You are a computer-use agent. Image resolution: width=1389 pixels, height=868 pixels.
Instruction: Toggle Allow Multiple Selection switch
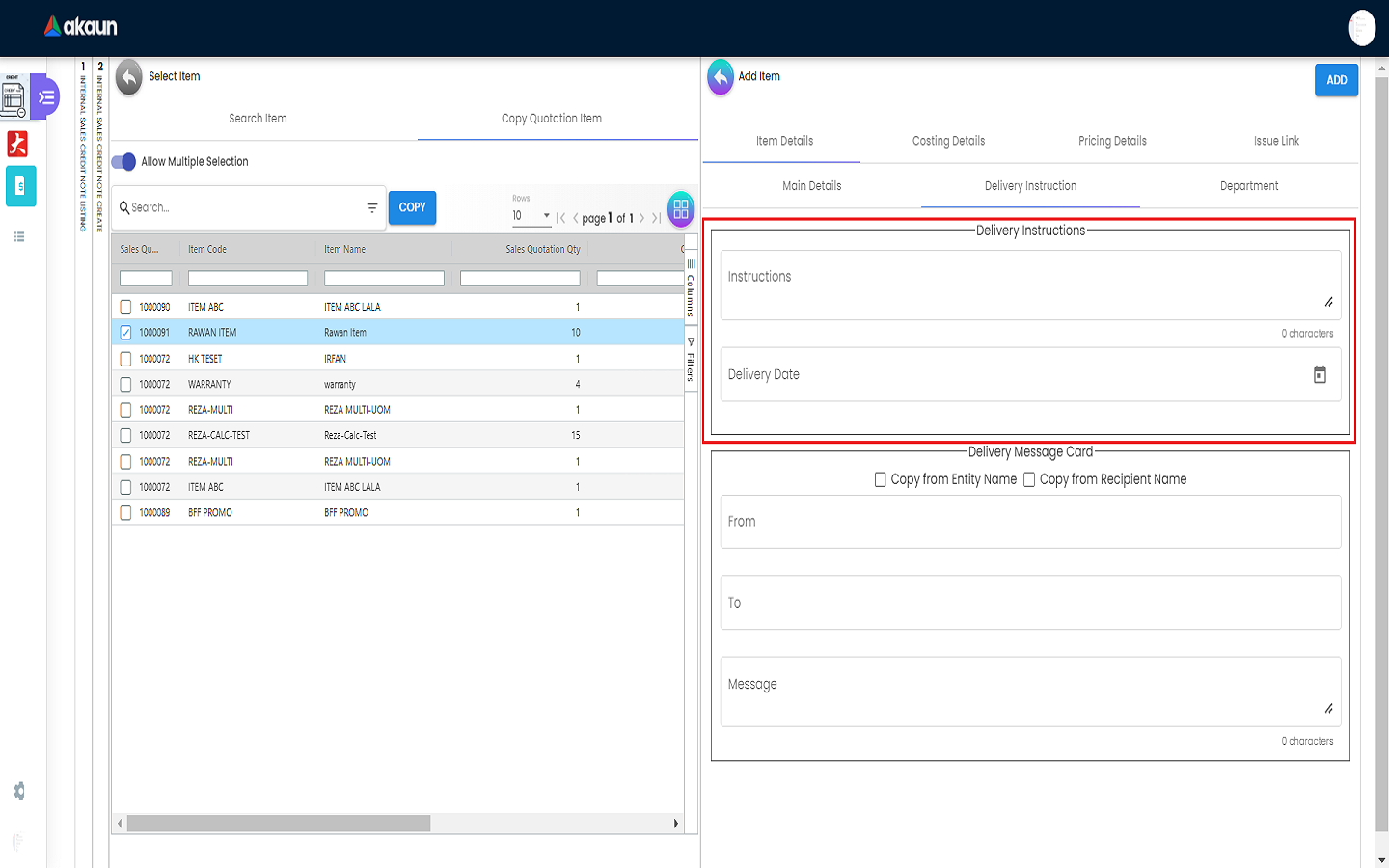pyautogui.click(x=124, y=162)
